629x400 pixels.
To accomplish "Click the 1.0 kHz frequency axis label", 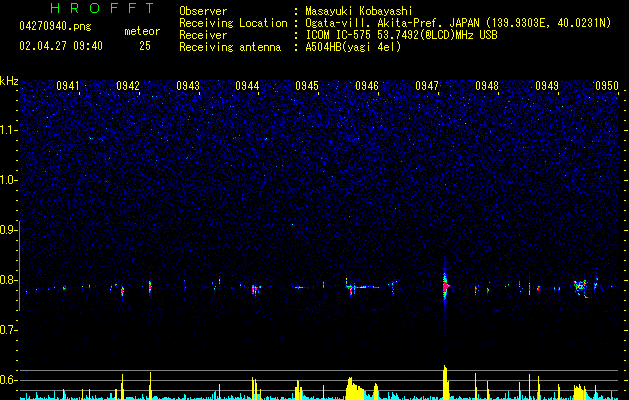I will [x=8, y=181].
